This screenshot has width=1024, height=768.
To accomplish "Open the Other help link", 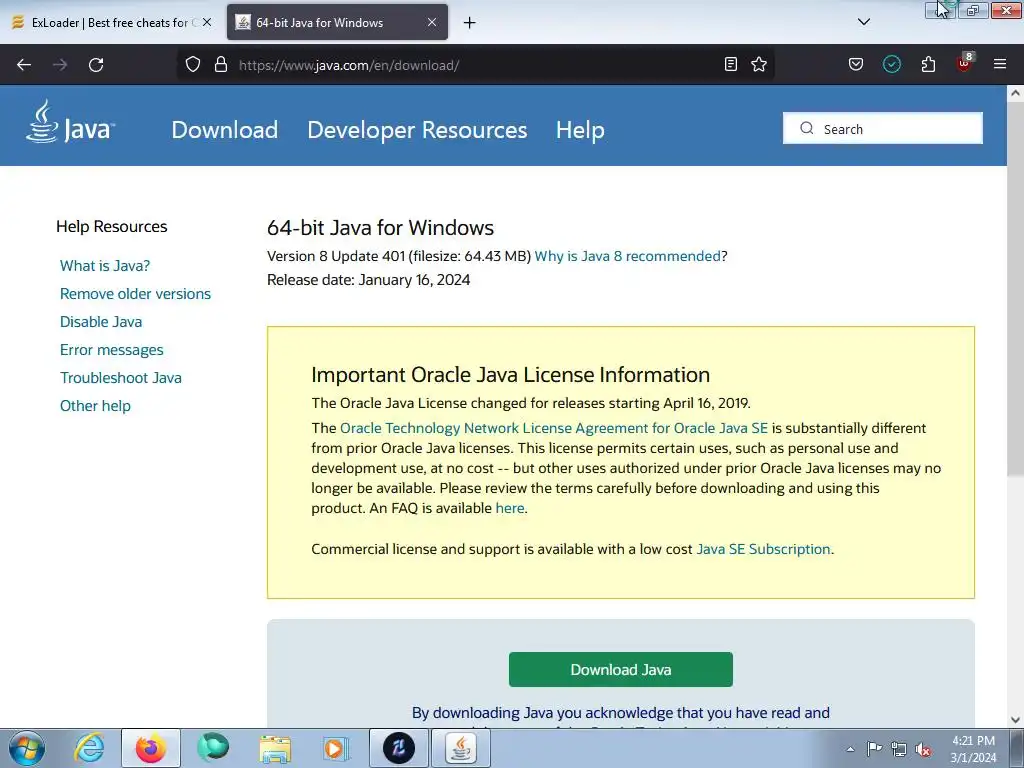I will 95,406.
